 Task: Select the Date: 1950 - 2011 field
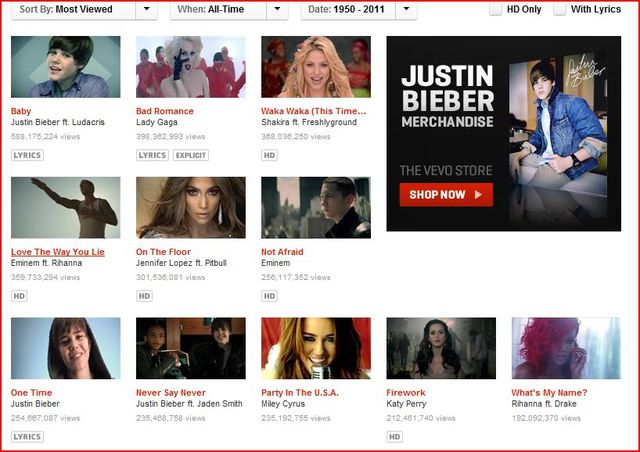click(x=359, y=9)
